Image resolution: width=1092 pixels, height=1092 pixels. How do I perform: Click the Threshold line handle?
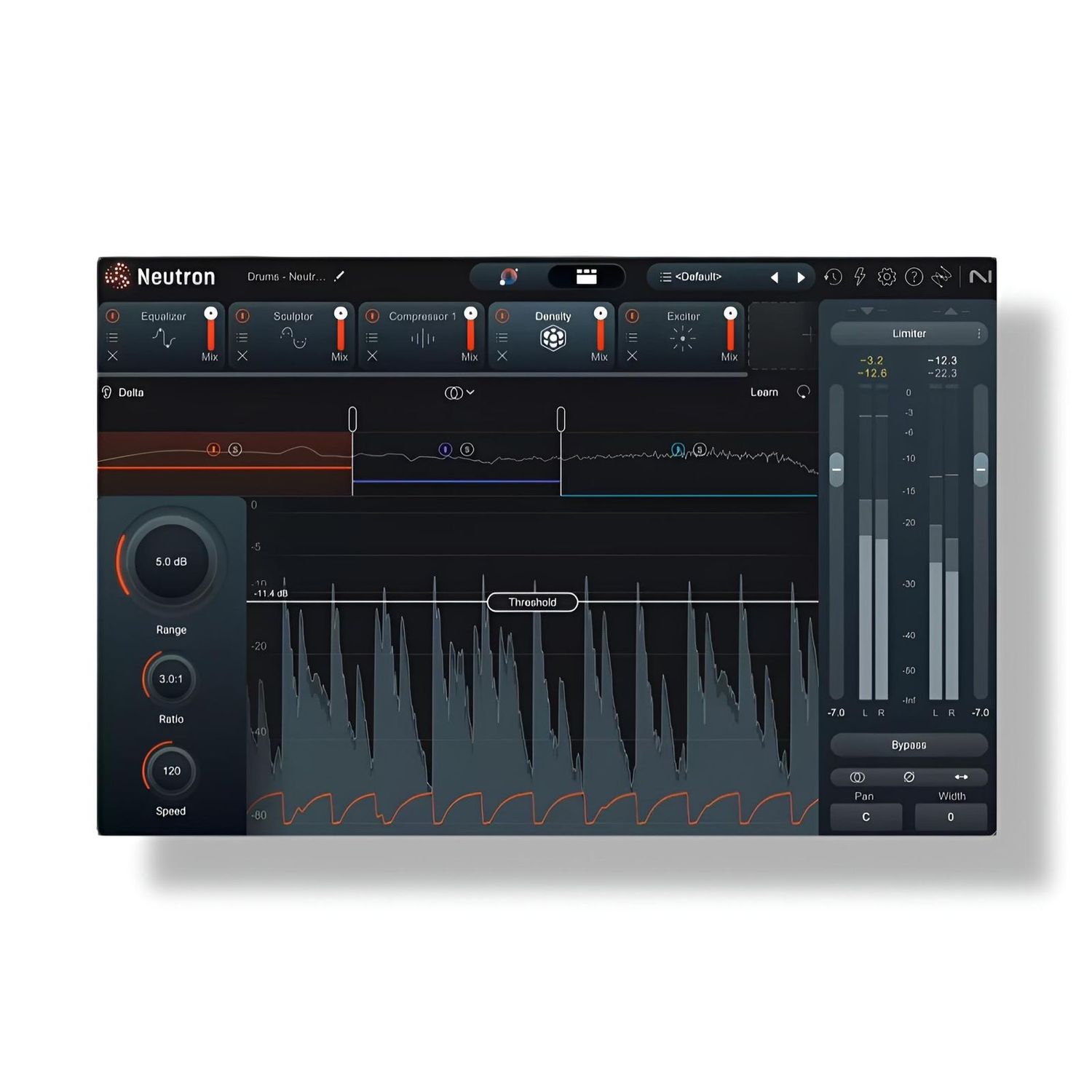[x=532, y=602]
